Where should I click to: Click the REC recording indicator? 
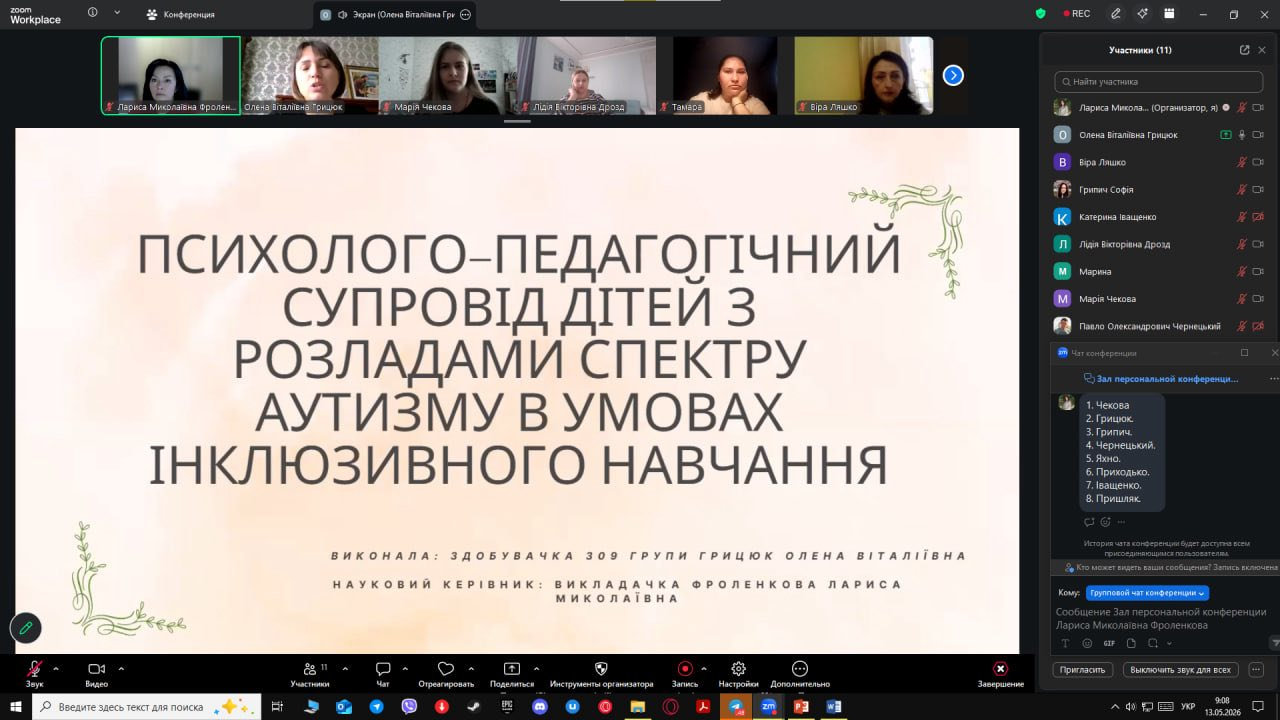pos(1076,14)
